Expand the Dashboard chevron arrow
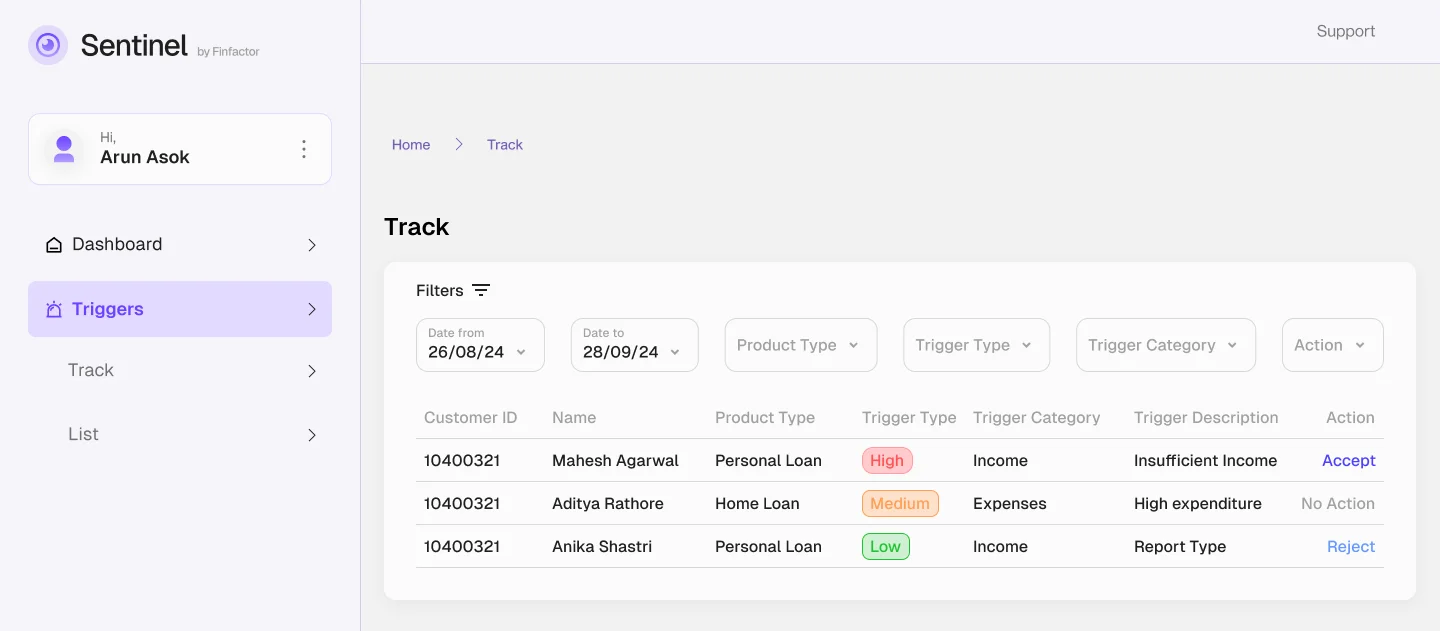The width and height of the screenshot is (1440, 631). pyautogui.click(x=312, y=245)
